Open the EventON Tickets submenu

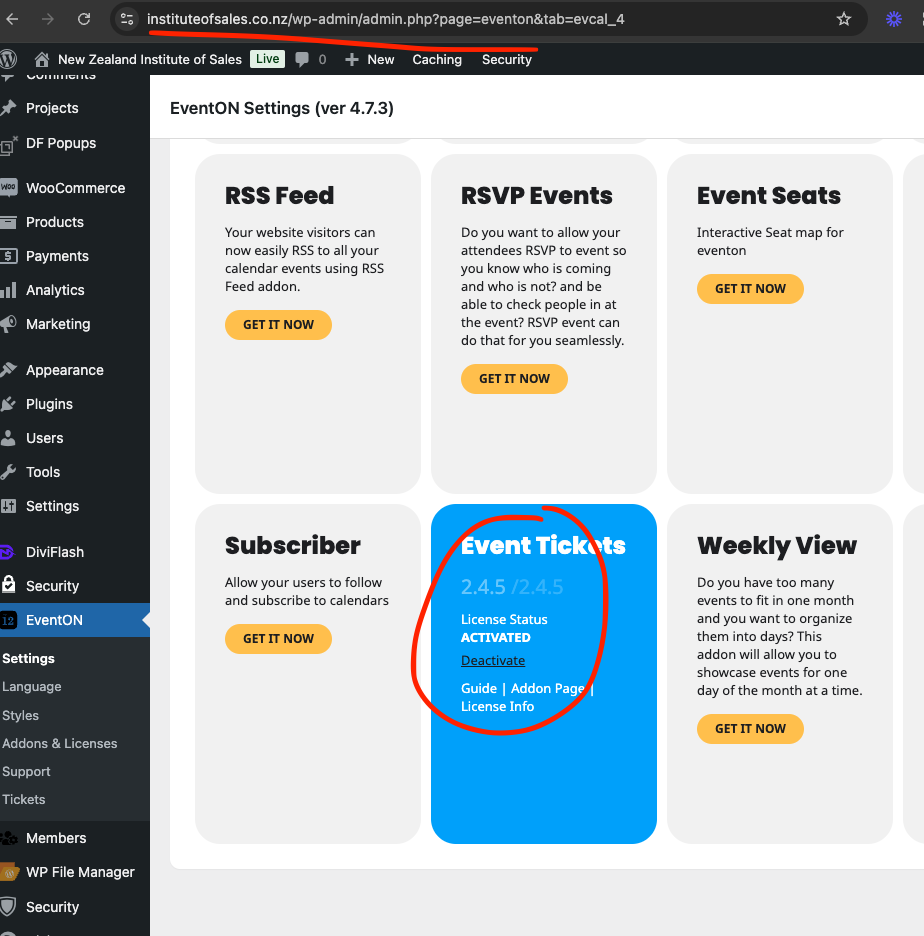[24, 799]
